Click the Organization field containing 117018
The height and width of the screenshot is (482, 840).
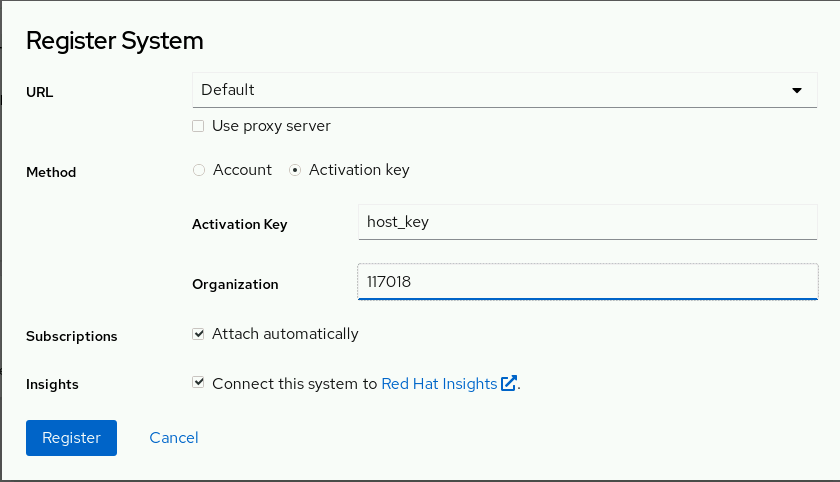587,282
